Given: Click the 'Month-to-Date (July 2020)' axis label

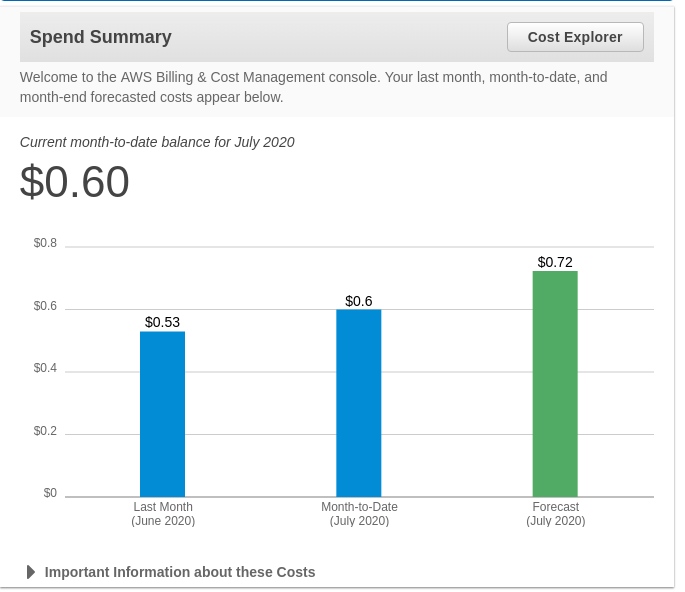Looking at the screenshot, I should [x=359, y=514].
